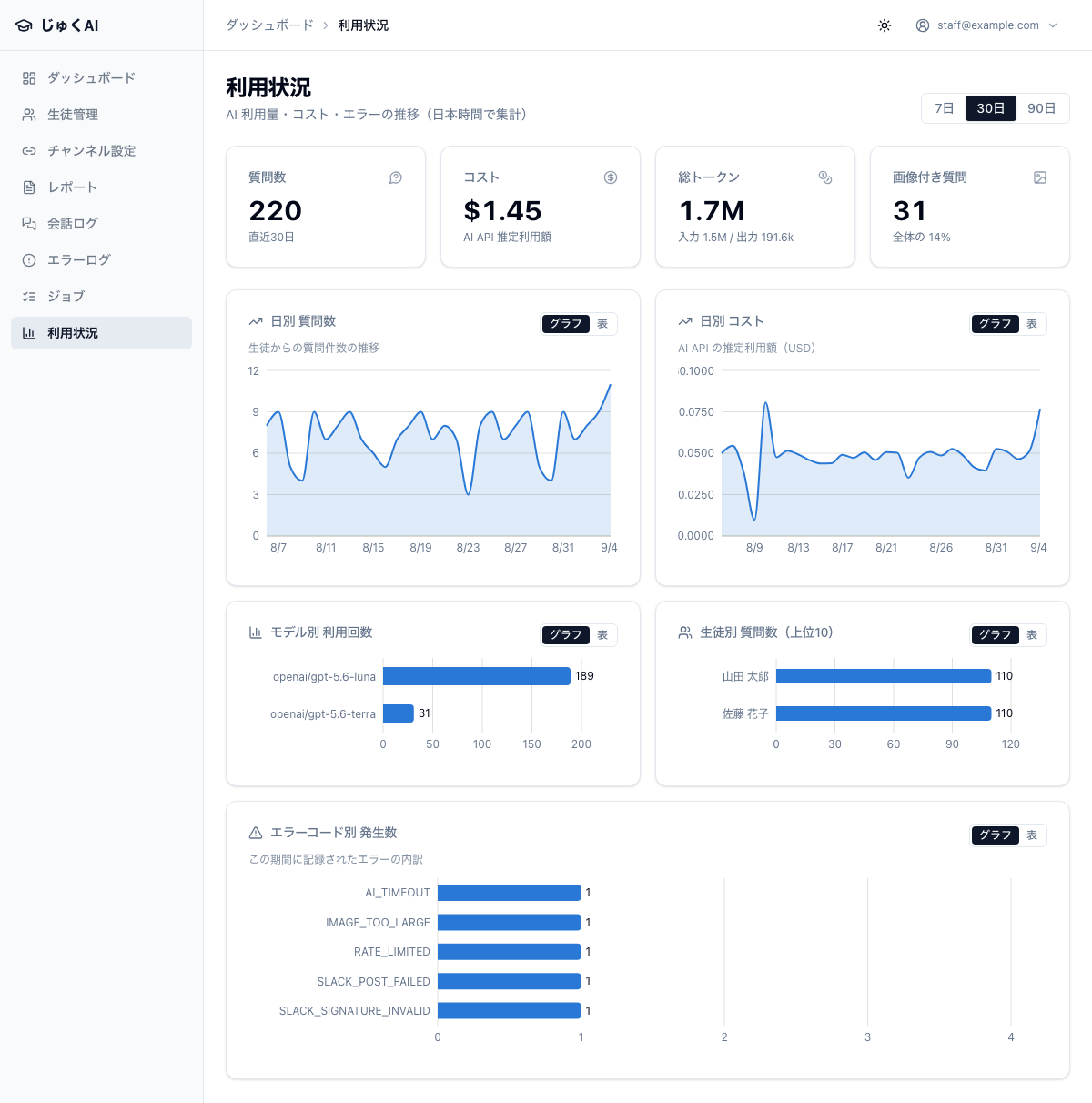The image size is (1092, 1103).
Task: Click the AI_TIMEOUT error bar
Action: pos(510,893)
